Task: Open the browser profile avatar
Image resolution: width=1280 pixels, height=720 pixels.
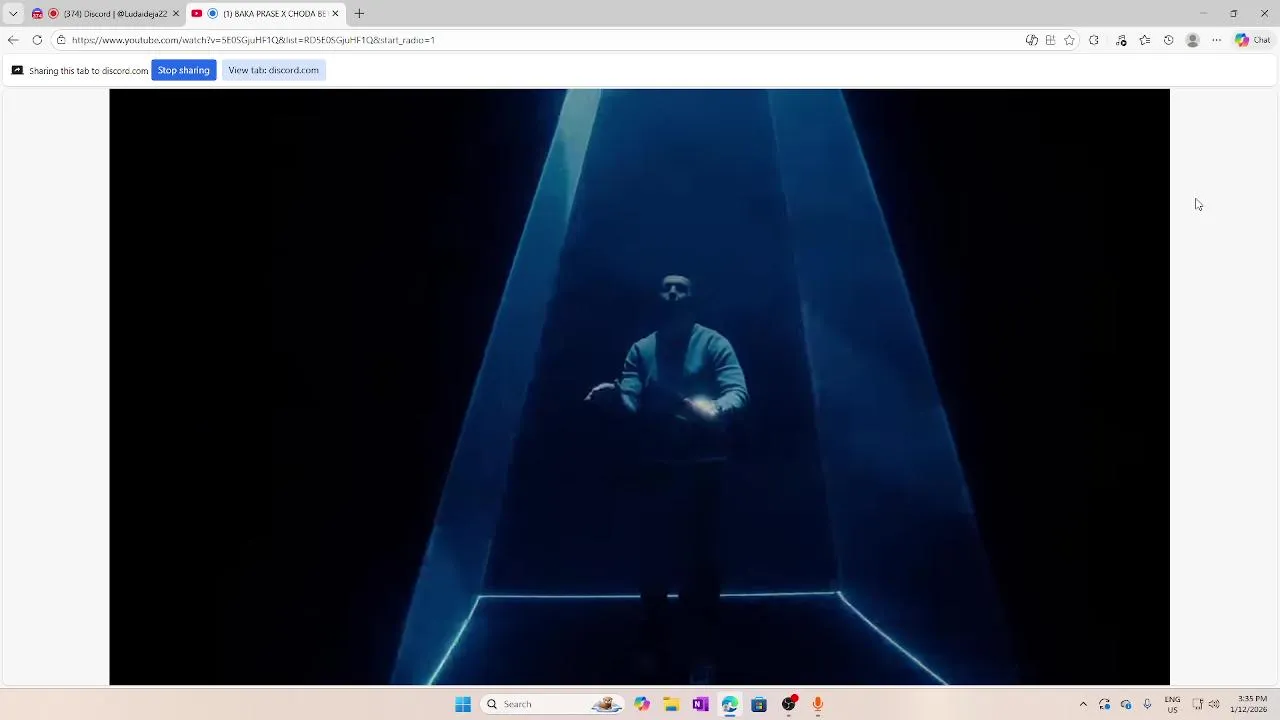Action: pos(1192,40)
